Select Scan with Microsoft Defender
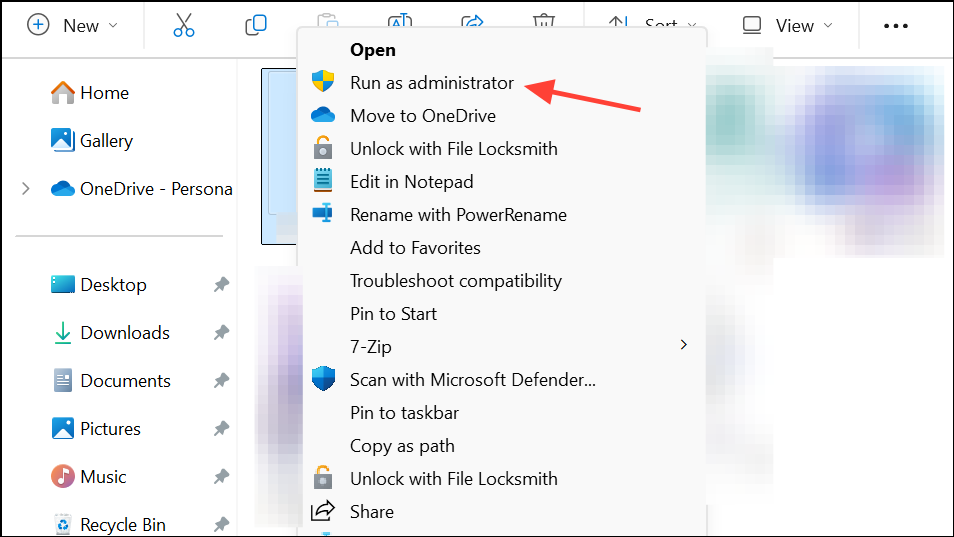Image resolution: width=954 pixels, height=537 pixels. pyautogui.click(x=472, y=380)
